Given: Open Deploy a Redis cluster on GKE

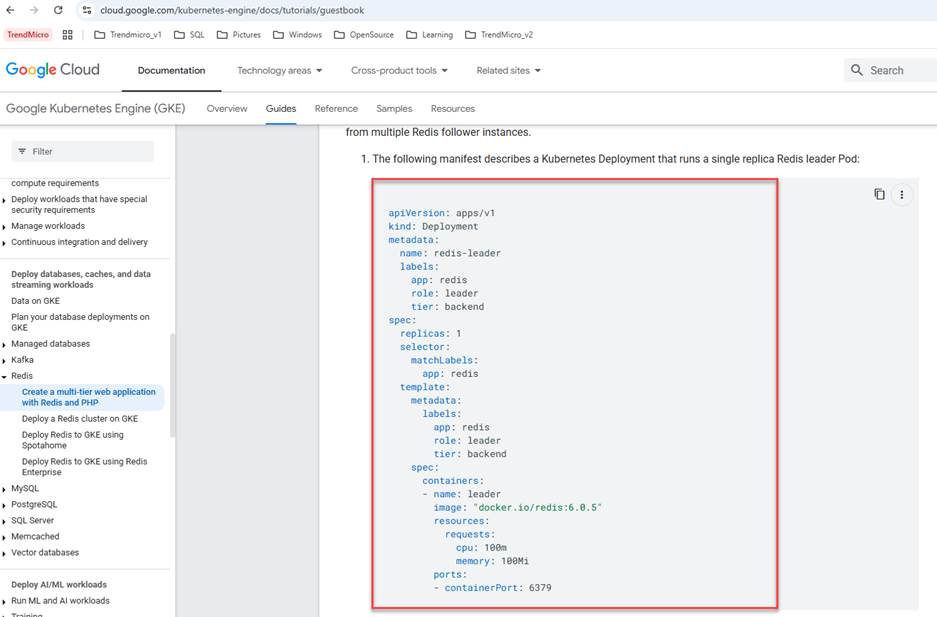Looking at the screenshot, I should (x=80, y=419).
